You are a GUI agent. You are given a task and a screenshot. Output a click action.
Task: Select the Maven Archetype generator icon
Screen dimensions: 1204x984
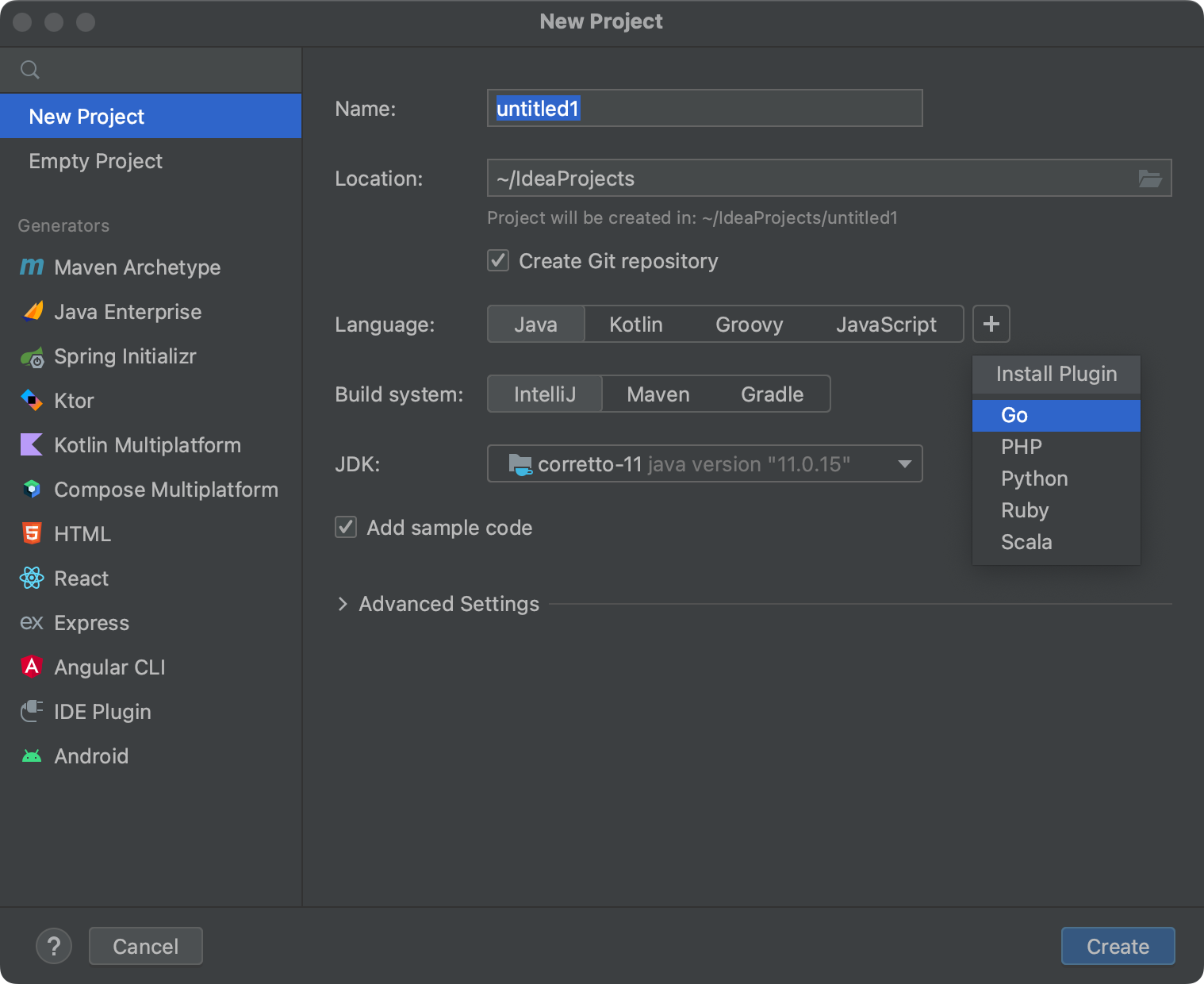31,267
